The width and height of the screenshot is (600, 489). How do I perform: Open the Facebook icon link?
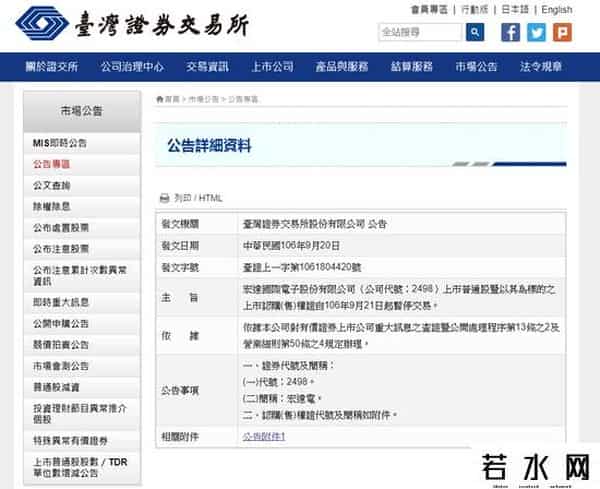tap(510, 32)
